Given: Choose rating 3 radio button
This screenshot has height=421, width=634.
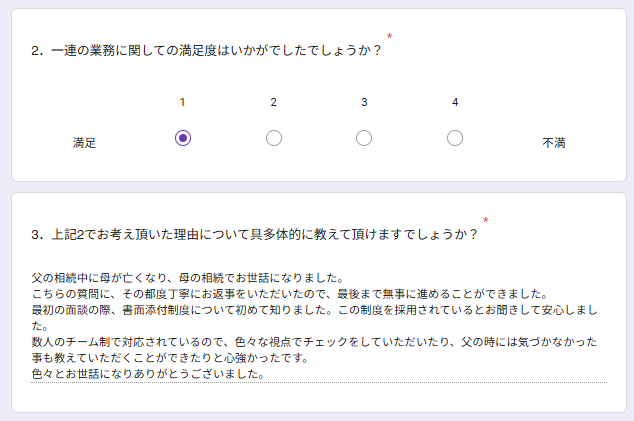Looking at the screenshot, I should tap(364, 138).
